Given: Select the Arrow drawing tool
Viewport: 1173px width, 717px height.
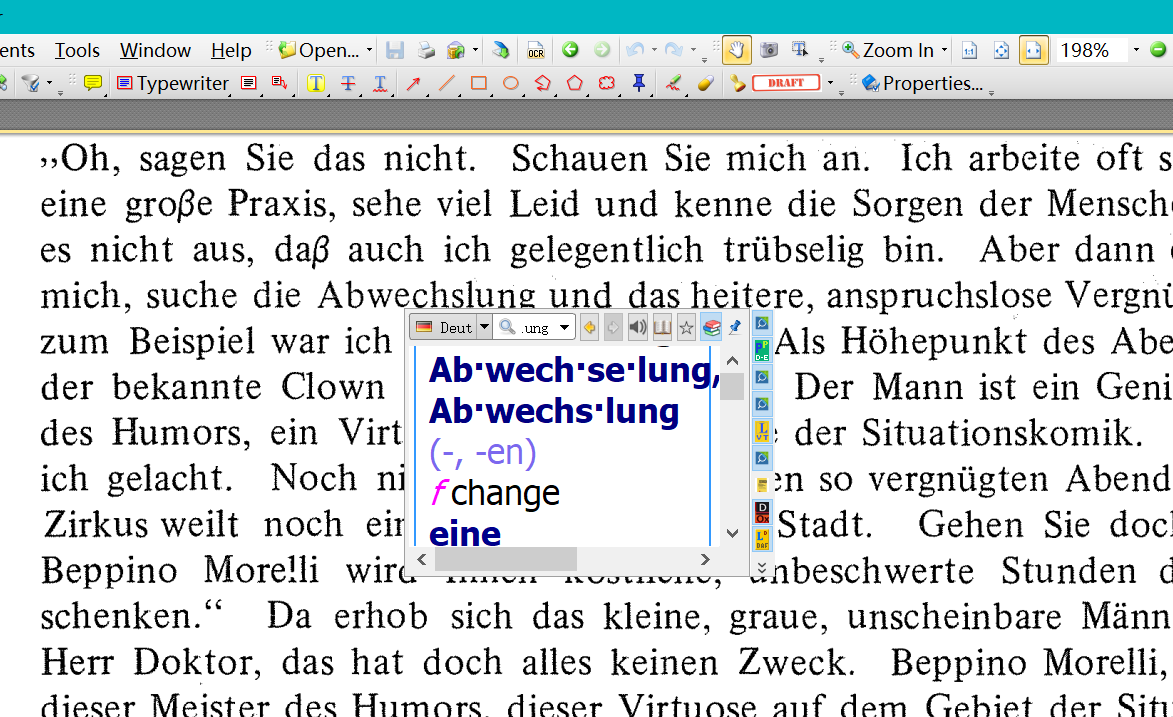Looking at the screenshot, I should pyautogui.click(x=413, y=83).
